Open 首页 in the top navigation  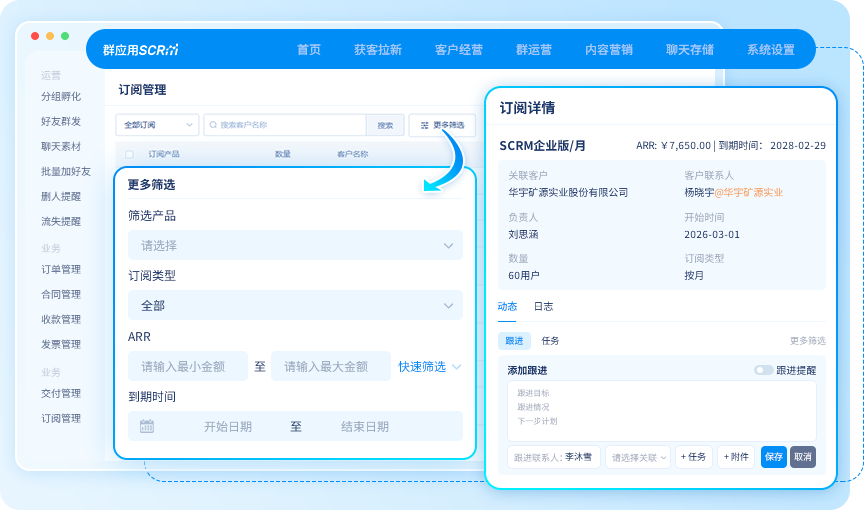[309, 50]
